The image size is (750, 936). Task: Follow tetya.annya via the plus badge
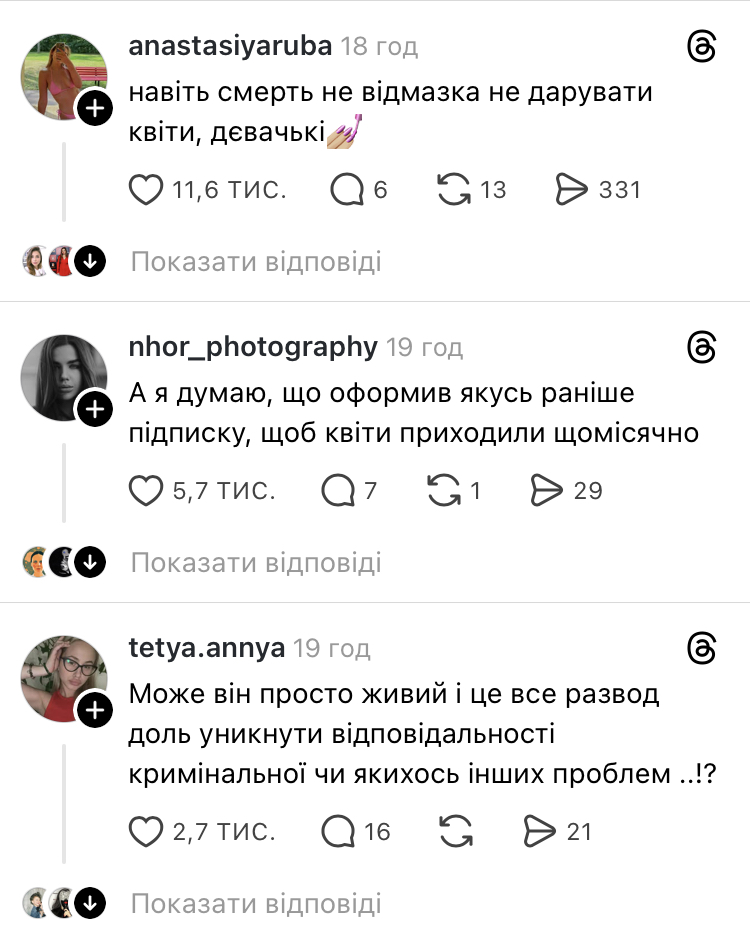click(x=97, y=710)
